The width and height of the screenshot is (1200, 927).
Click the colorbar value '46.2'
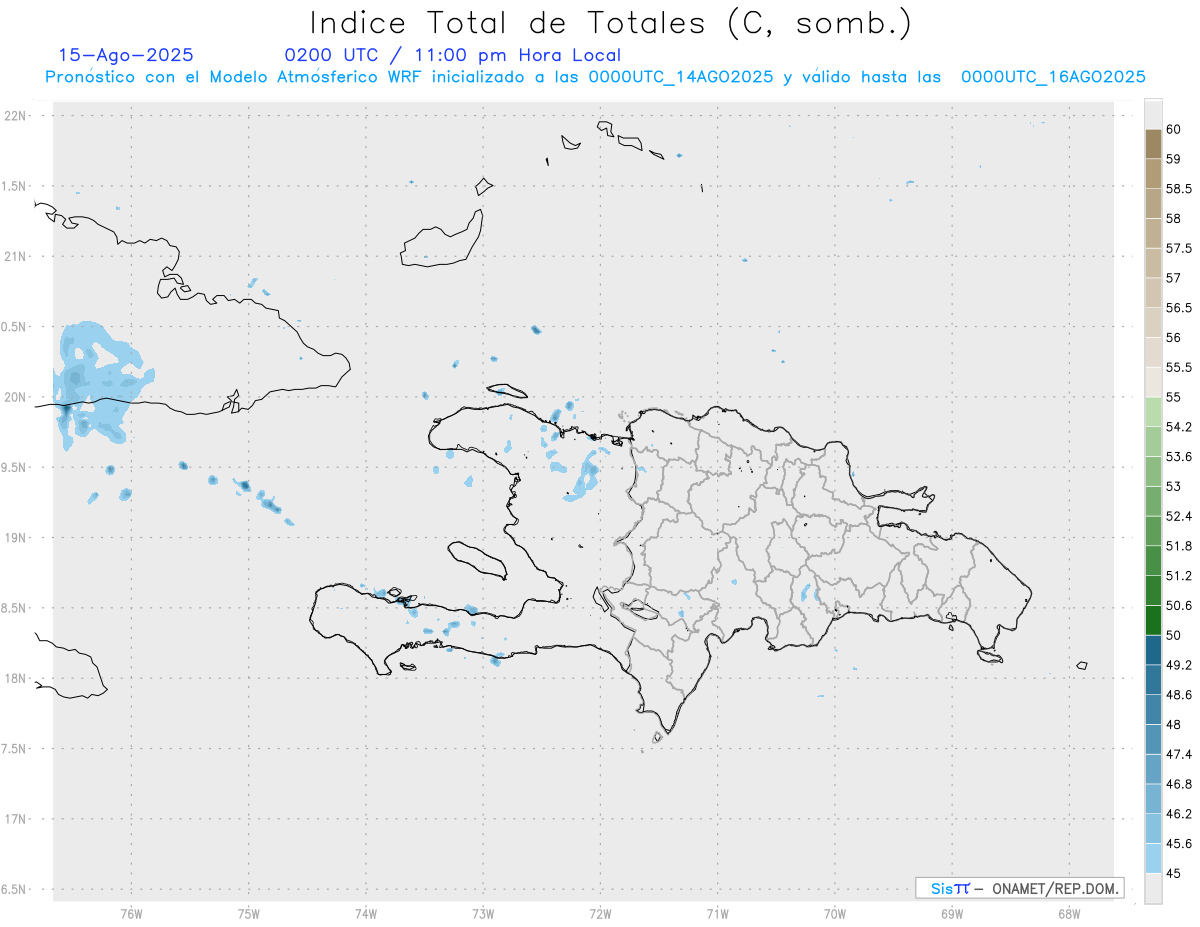pyautogui.click(x=1179, y=814)
